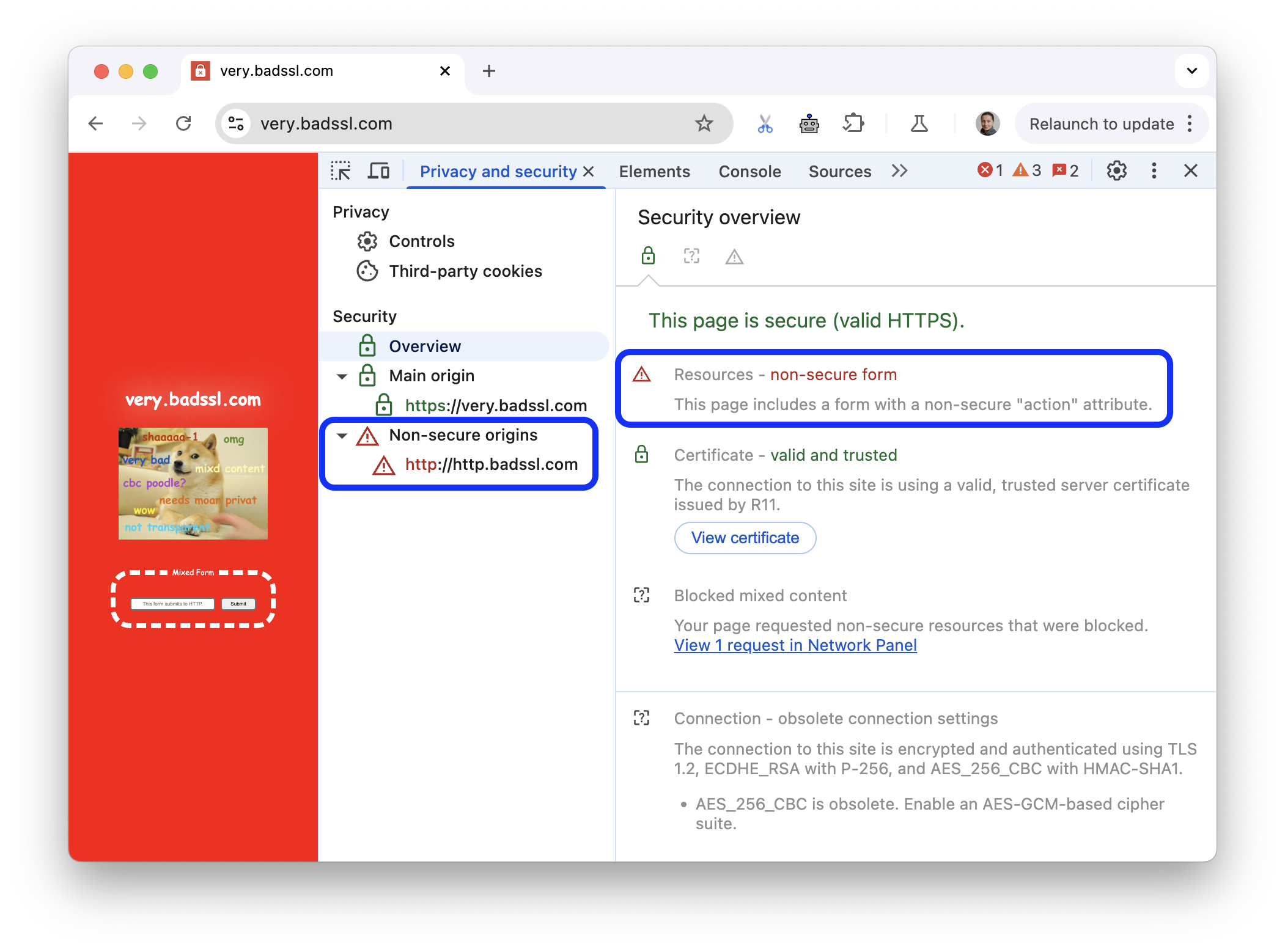This screenshot has width=1285, height=952.
Task: Click the inspect element cursor icon
Action: click(344, 171)
